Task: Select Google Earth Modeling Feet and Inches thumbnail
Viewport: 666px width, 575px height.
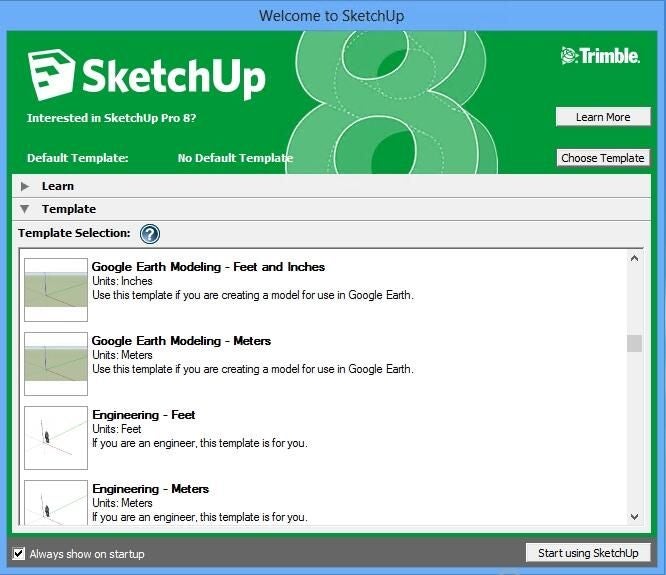Action: (x=56, y=290)
